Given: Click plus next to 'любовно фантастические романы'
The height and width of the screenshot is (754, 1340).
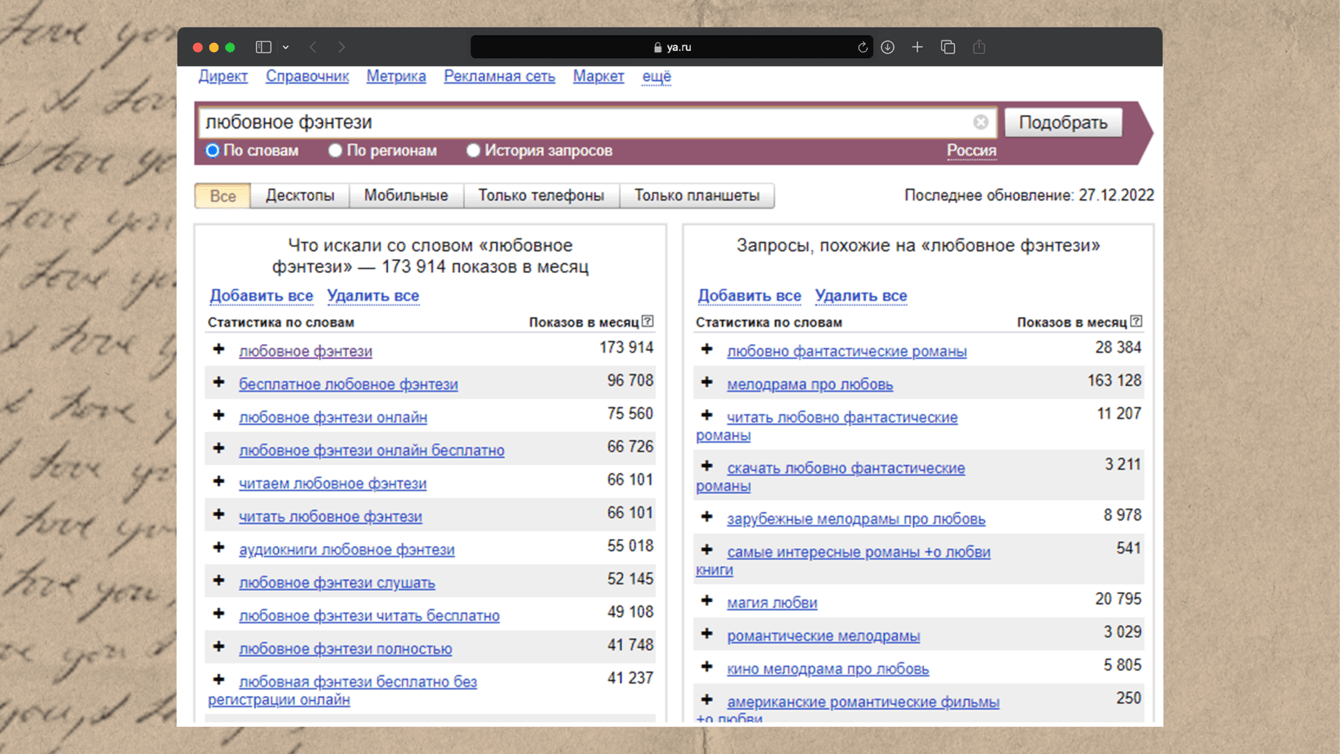Looking at the screenshot, I should click(x=707, y=350).
